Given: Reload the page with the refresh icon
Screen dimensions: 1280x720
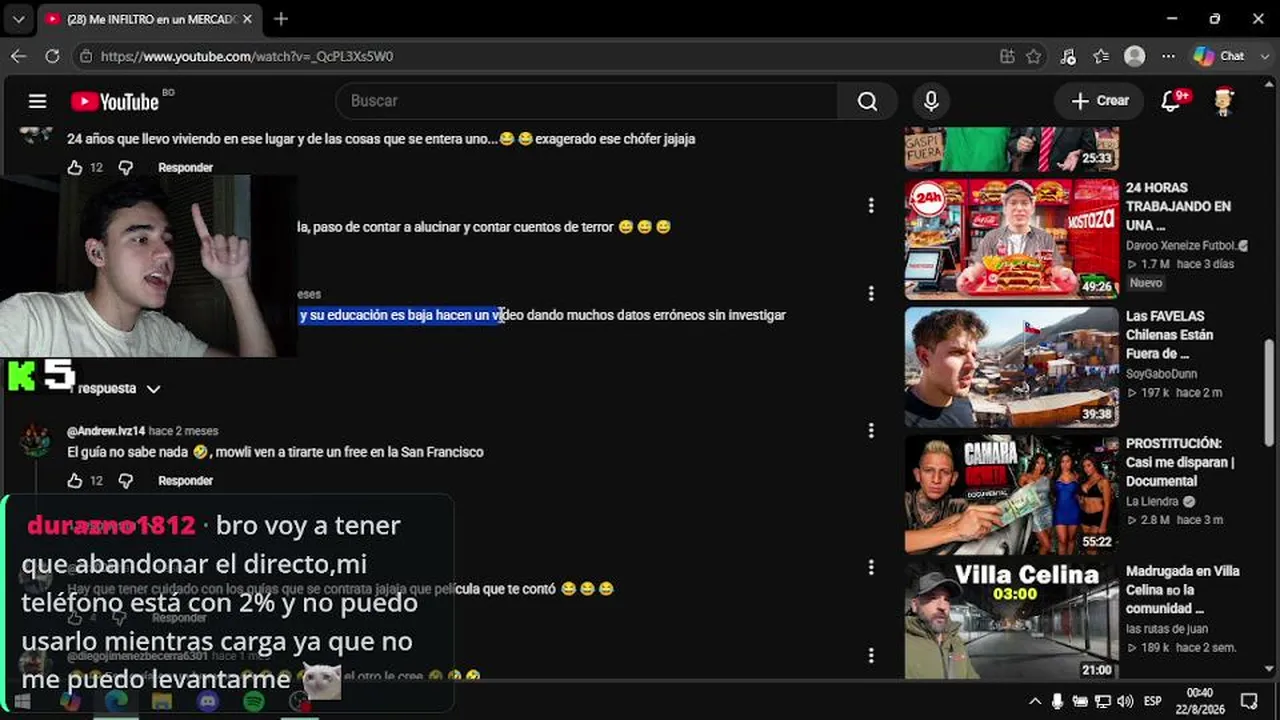Looking at the screenshot, I should [x=52, y=56].
